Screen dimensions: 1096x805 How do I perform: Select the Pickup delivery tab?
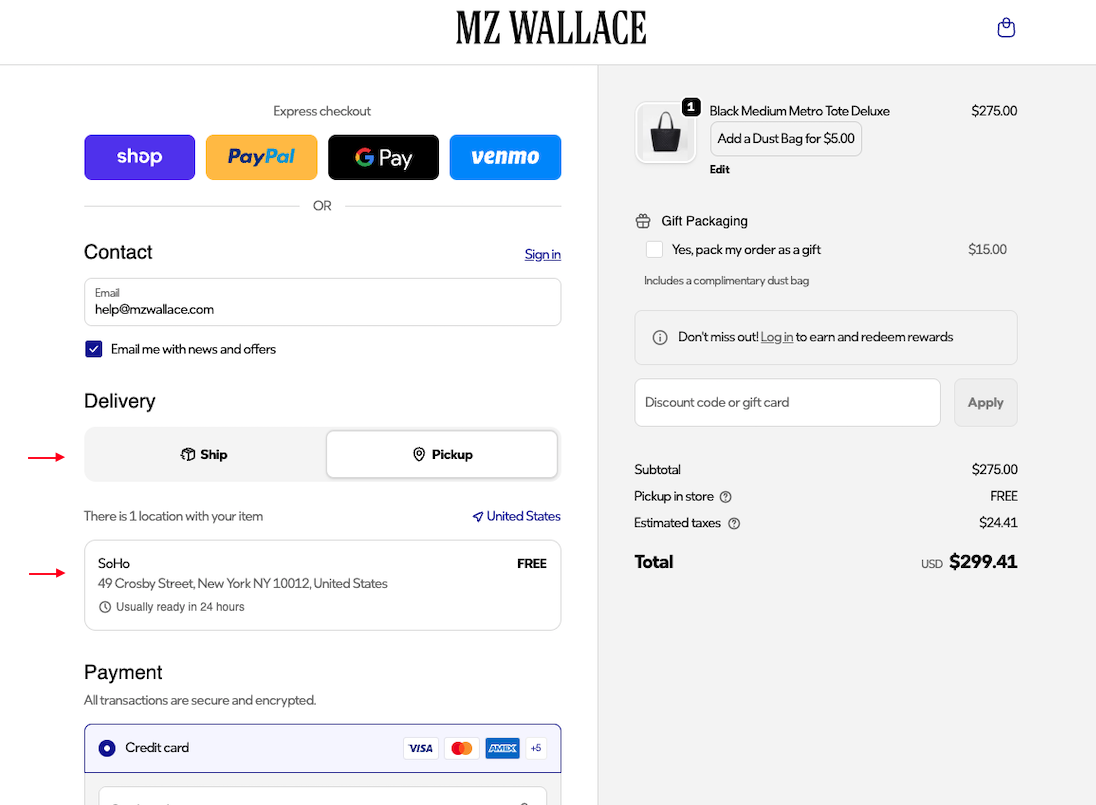coord(441,455)
